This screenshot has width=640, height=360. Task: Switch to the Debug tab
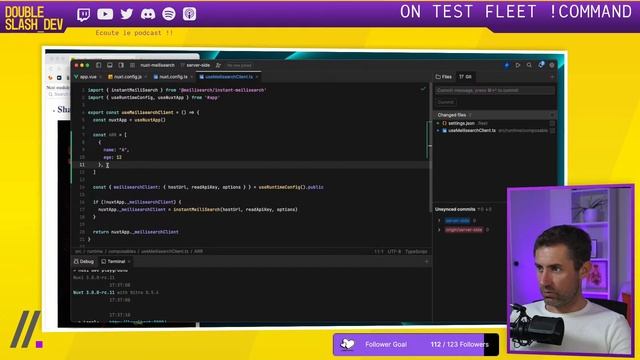tap(84, 262)
